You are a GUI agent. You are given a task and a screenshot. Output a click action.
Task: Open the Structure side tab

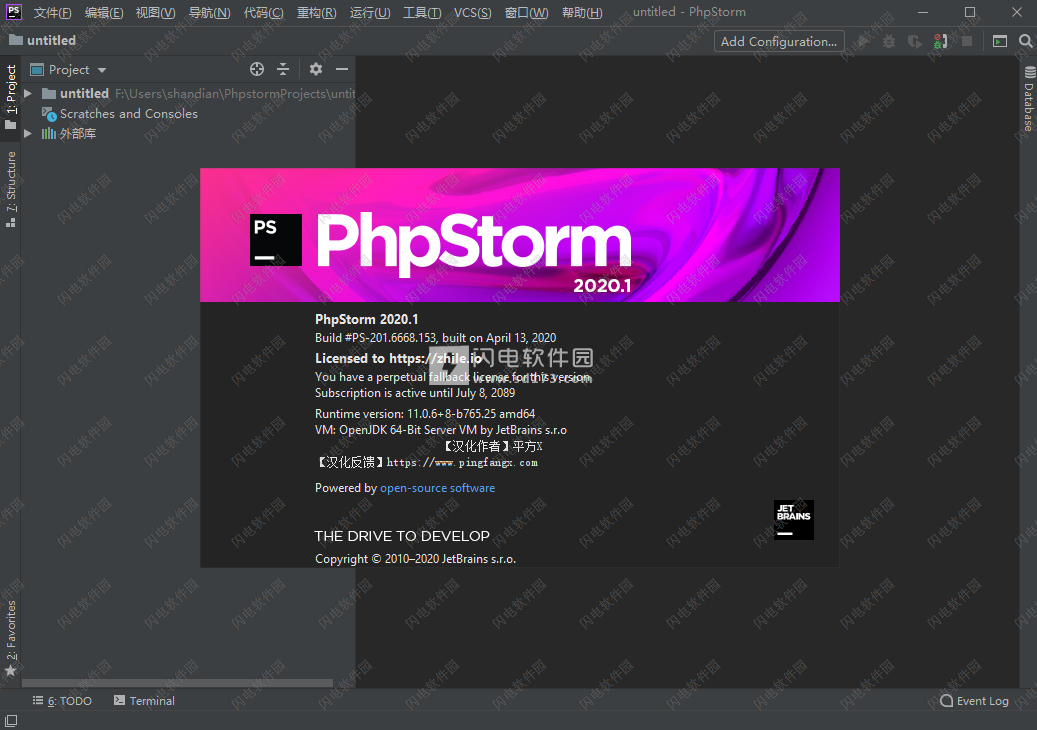click(x=11, y=189)
